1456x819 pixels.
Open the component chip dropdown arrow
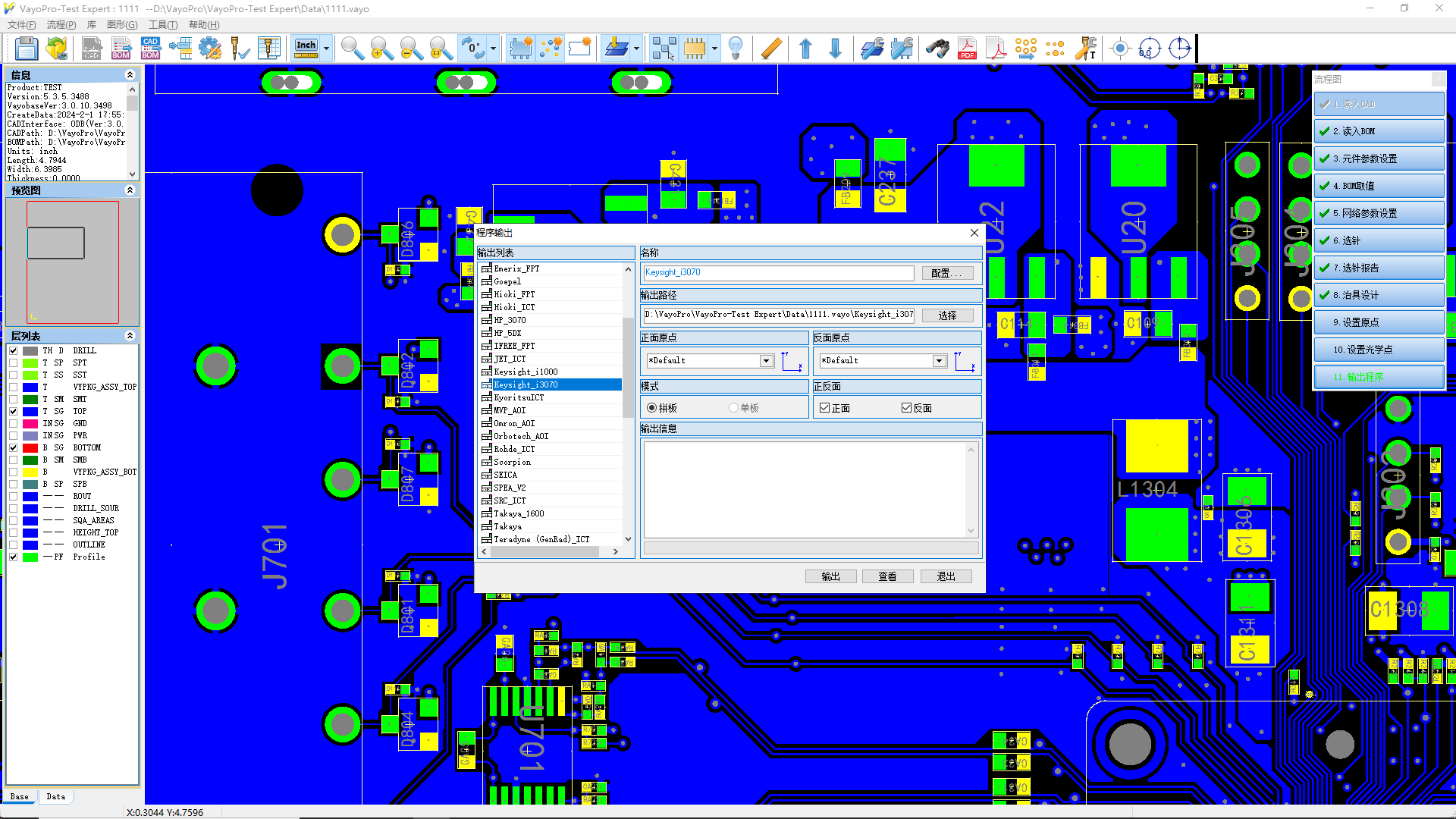pyautogui.click(x=714, y=49)
